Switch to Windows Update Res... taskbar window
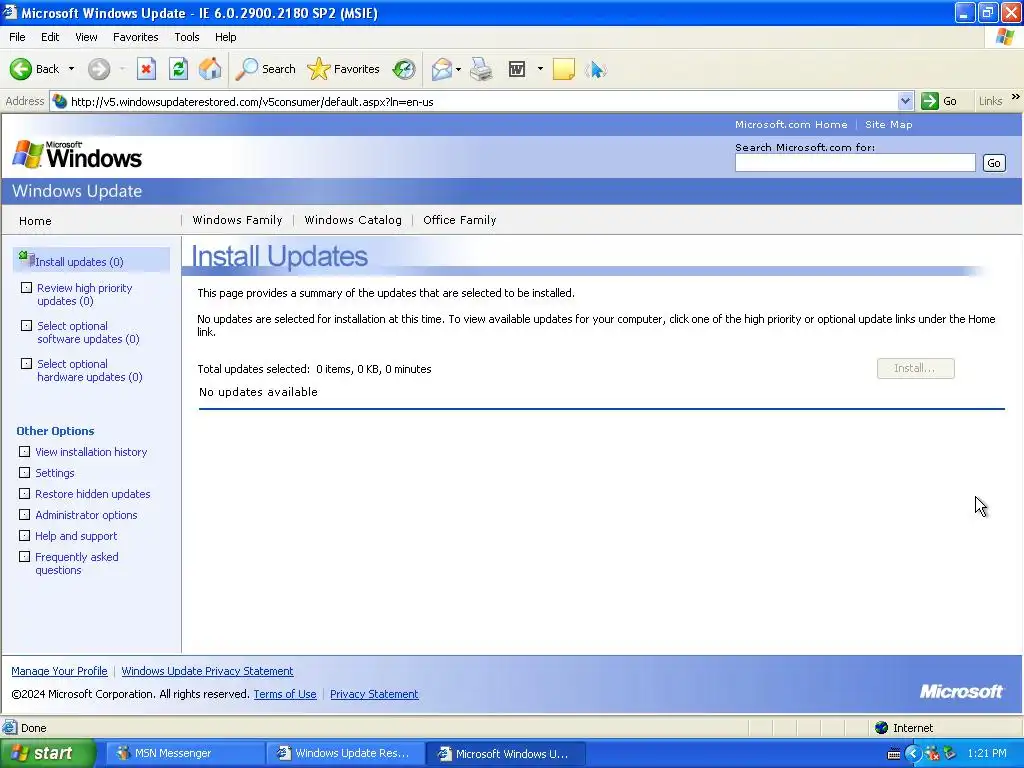 pyautogui.click(x=345, y=753)
